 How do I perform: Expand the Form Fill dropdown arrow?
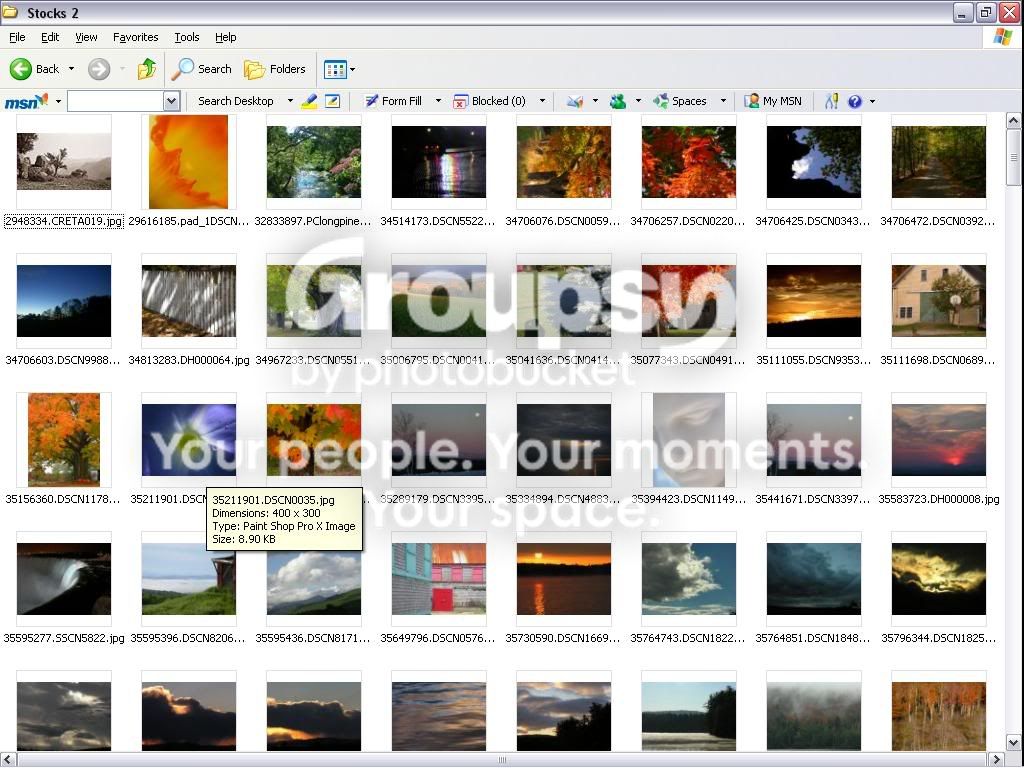pyautogui.click(x=438, y=101)
